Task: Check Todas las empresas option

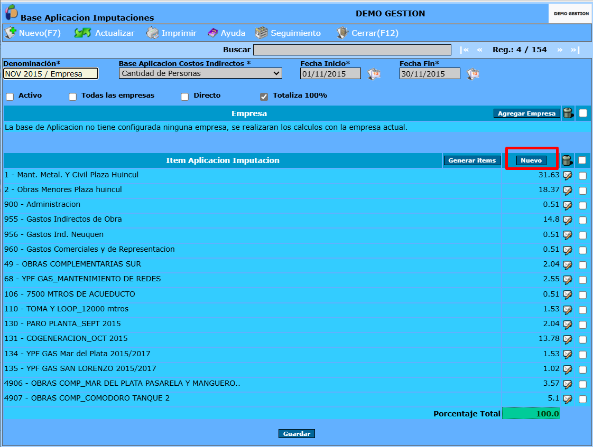Action: pyautogui.click(x=73, y=97)
